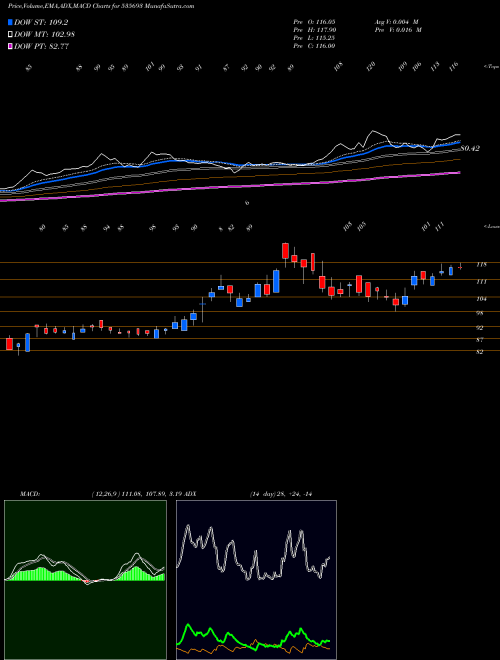Select the DOW PT: 82.77 label
Image resolution: width=500 pixels, height=660 pixels.
(x=41, y=46)
